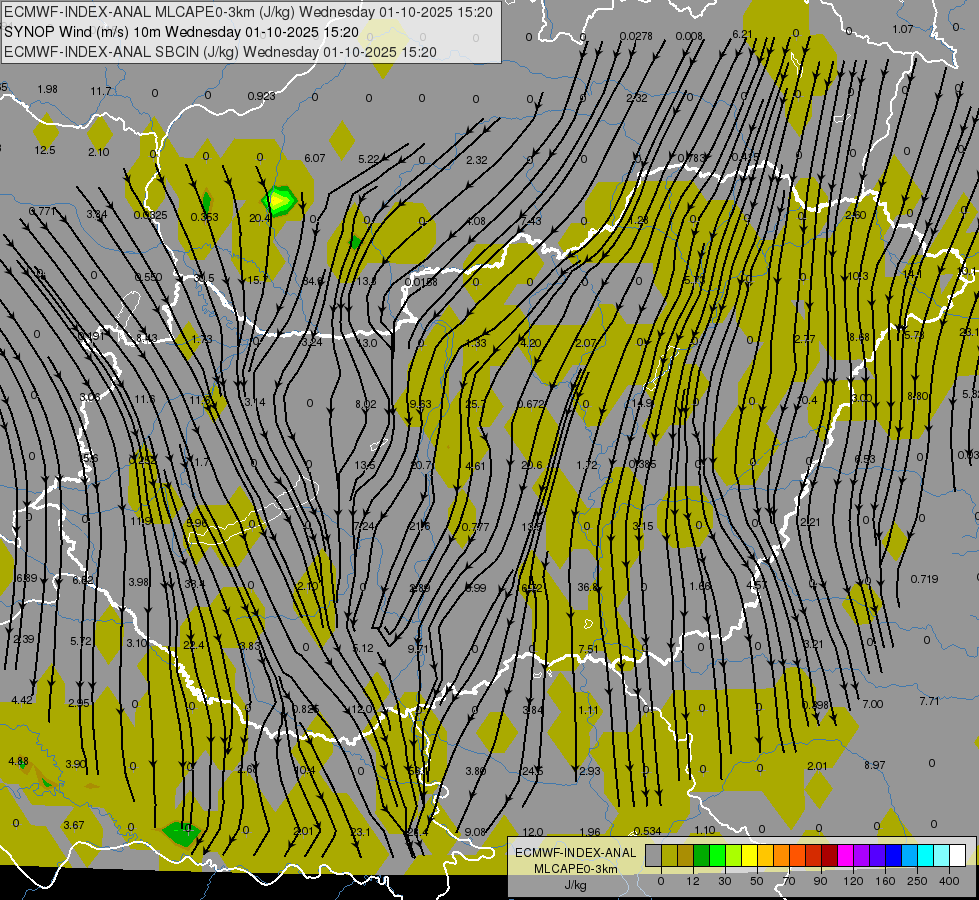
Task: Click the map value '0.771'
Action: point(43,211)
